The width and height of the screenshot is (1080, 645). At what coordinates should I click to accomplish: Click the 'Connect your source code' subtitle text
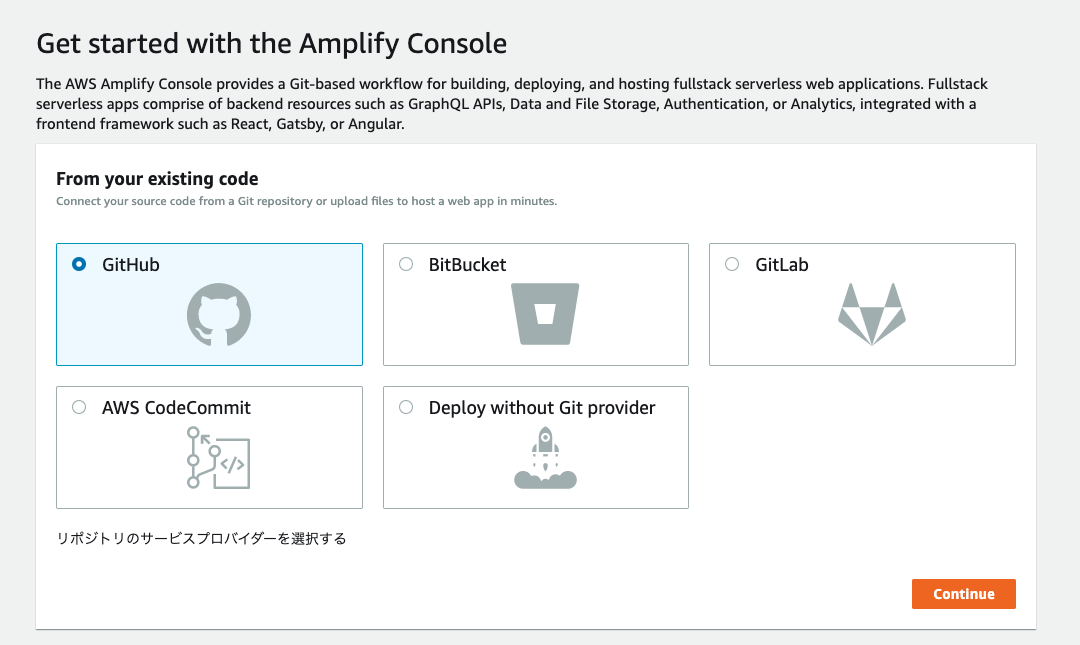[x=306, y=201]
